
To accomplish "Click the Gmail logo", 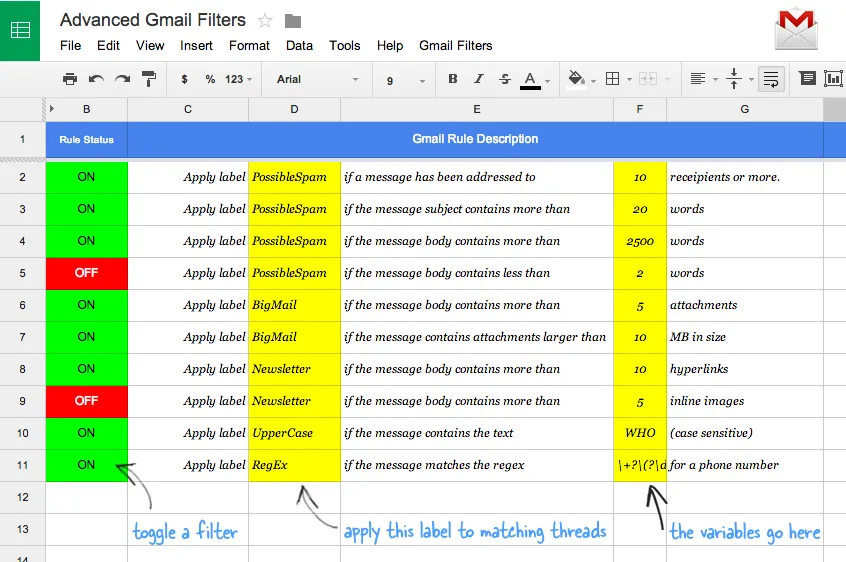I will (x=796, y=30).
